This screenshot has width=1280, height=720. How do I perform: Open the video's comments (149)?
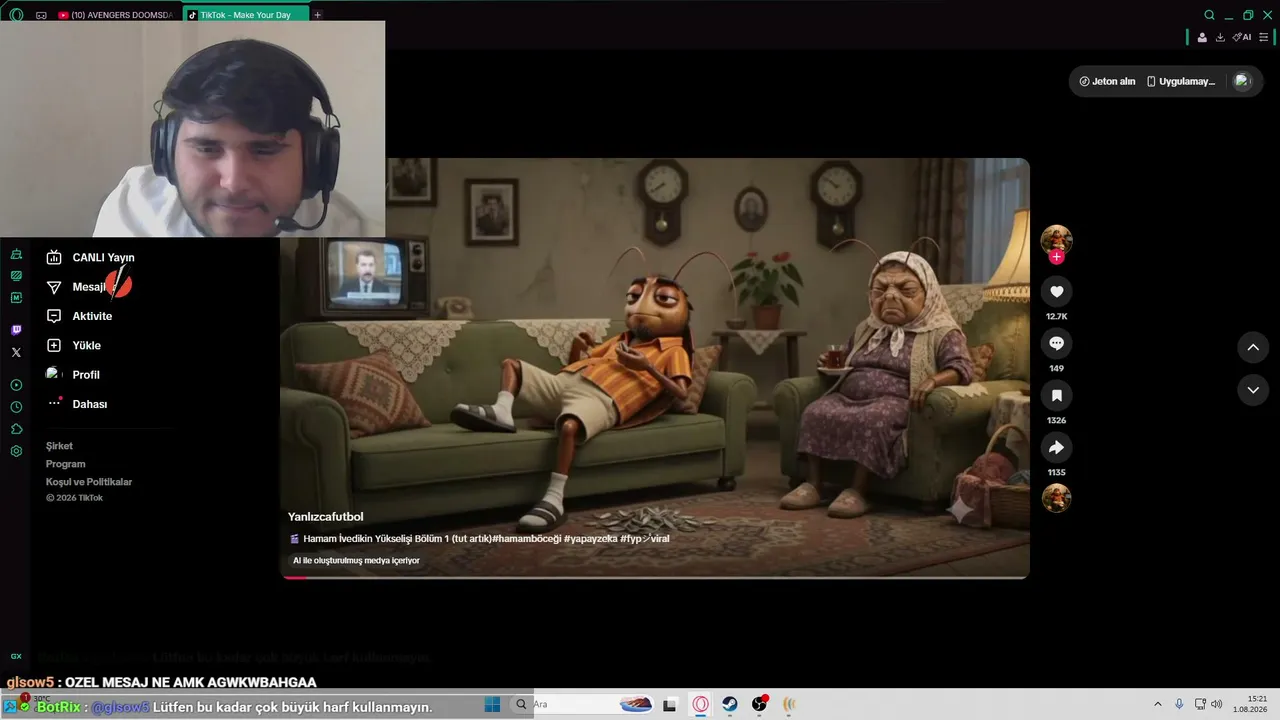(1056, 343)
